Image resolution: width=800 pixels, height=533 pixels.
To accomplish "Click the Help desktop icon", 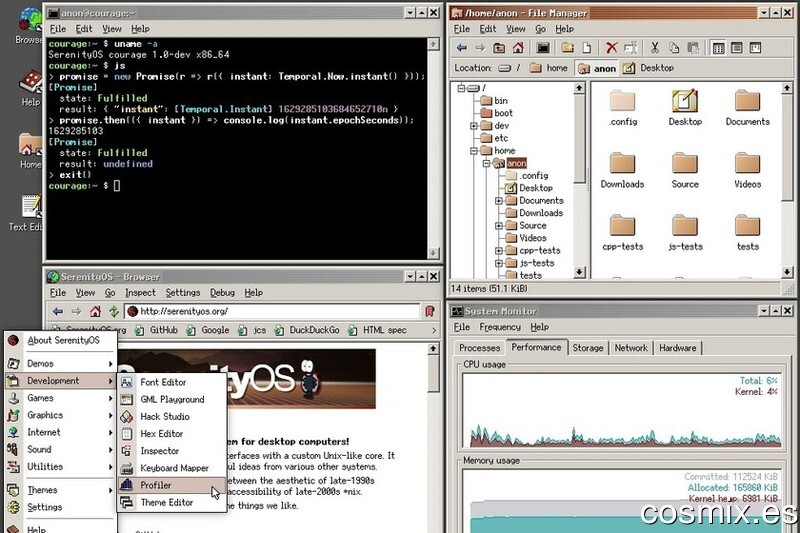I will (x=31, y=88).
